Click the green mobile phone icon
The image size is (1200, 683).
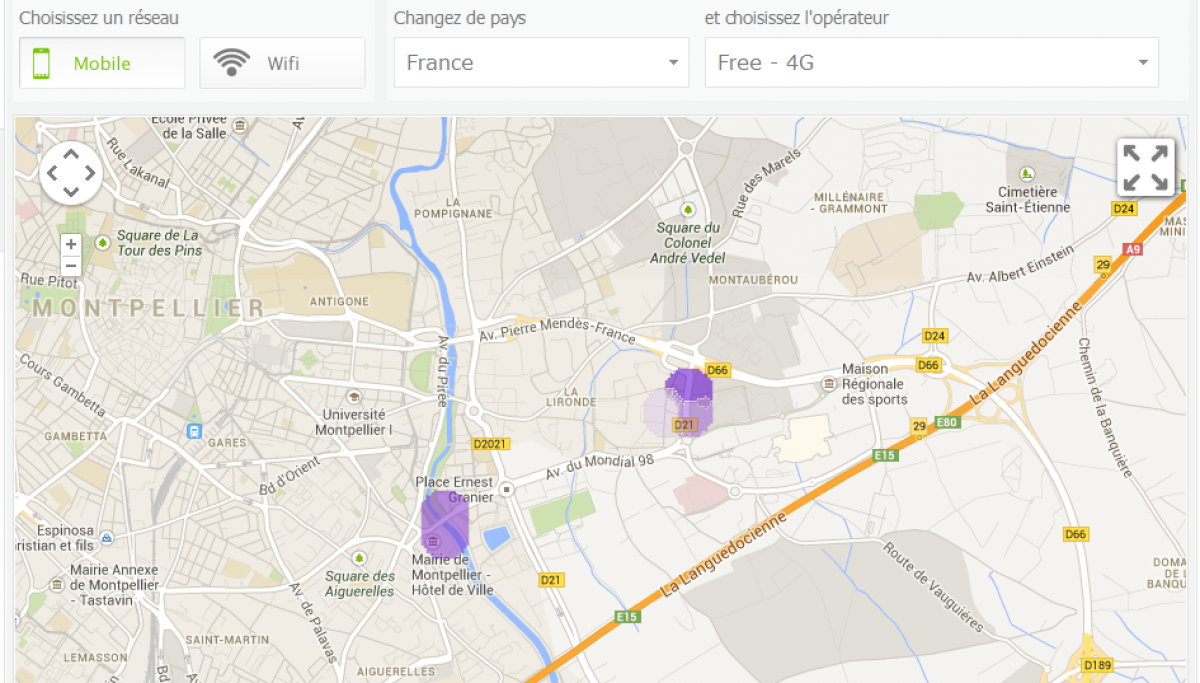pos(41,63)
